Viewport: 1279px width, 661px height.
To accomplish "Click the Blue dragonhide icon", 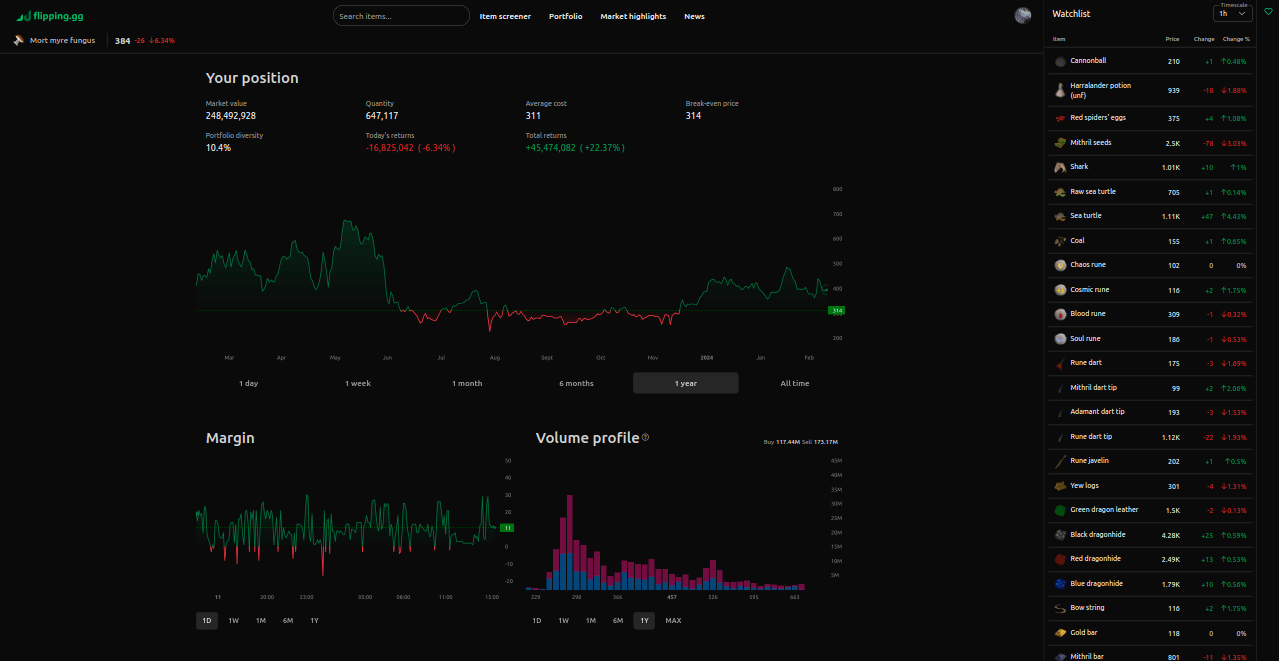I will point(1060,583).
